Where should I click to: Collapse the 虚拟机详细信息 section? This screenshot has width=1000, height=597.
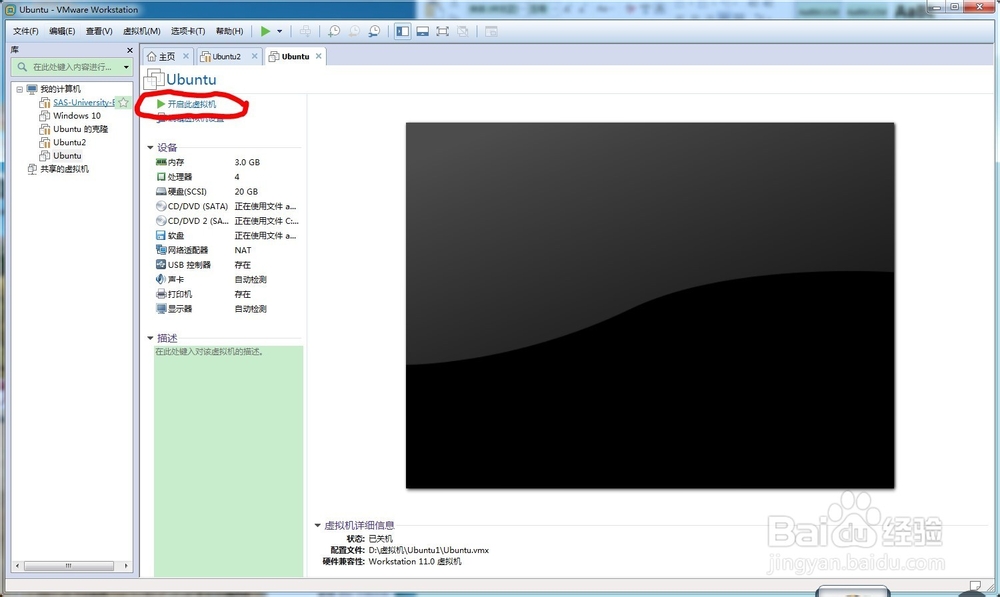pyautogui.click(x=318, y=526)
